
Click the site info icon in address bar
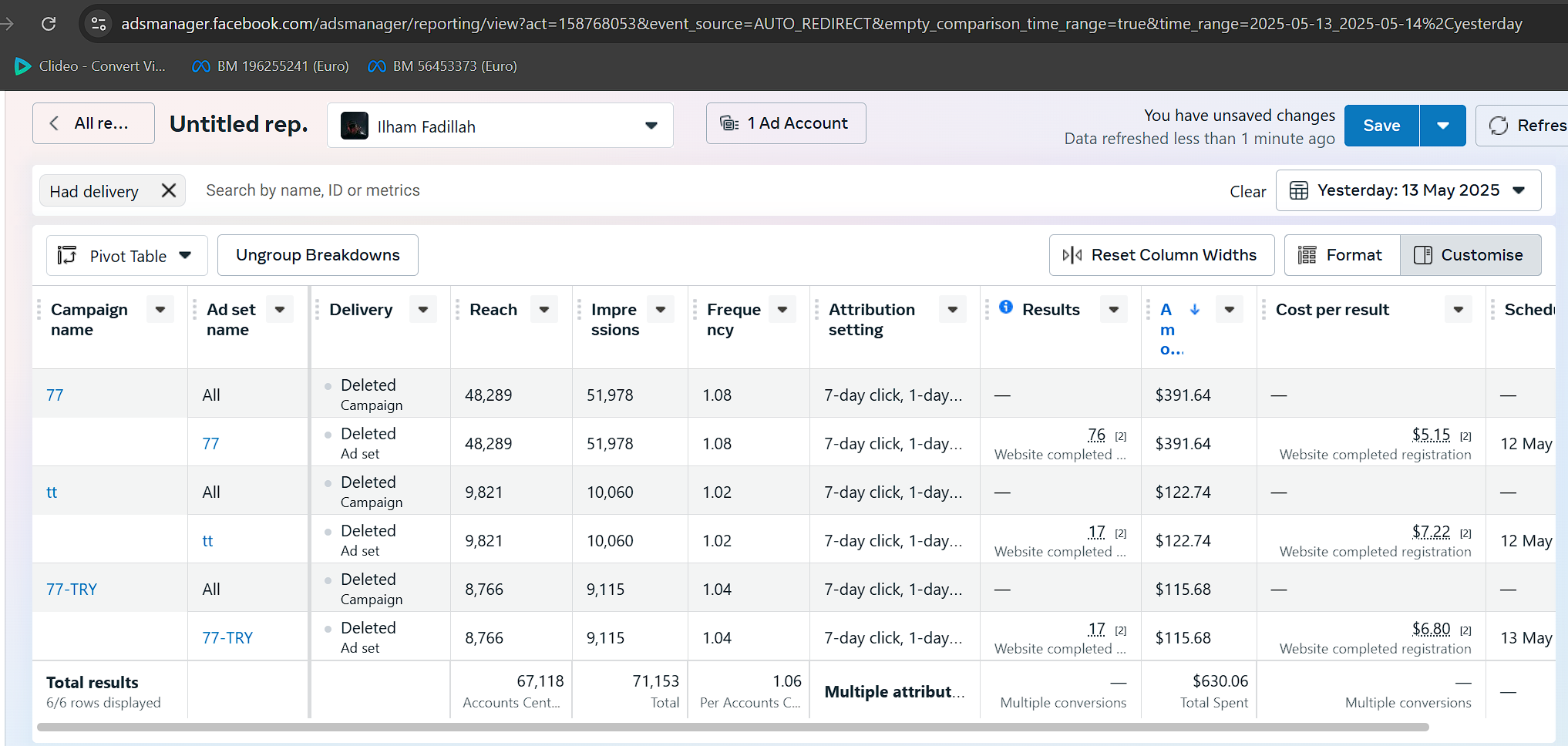click(x=99, y=24)
